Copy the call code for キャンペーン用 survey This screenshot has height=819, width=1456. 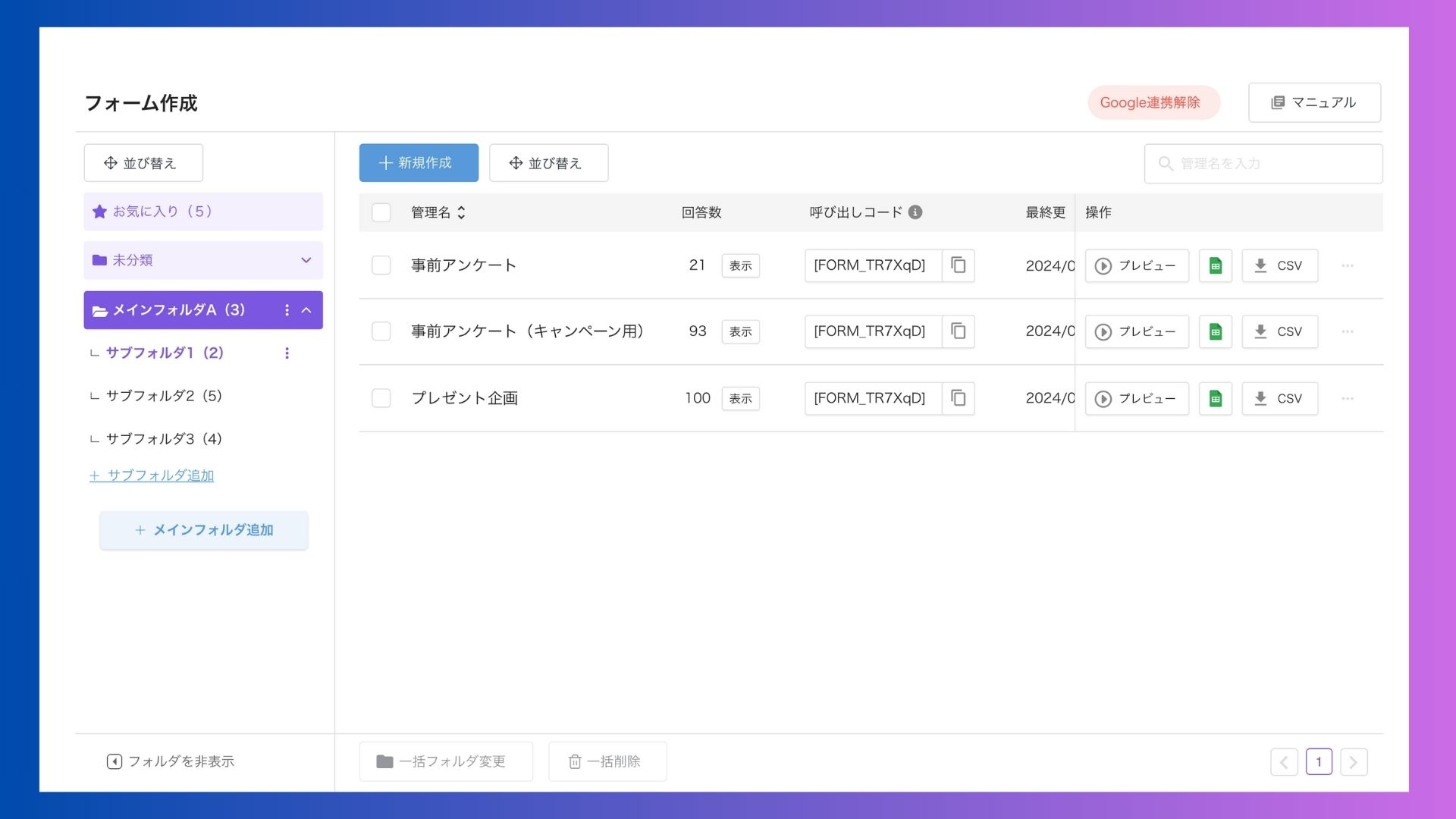tap(959, 331)
